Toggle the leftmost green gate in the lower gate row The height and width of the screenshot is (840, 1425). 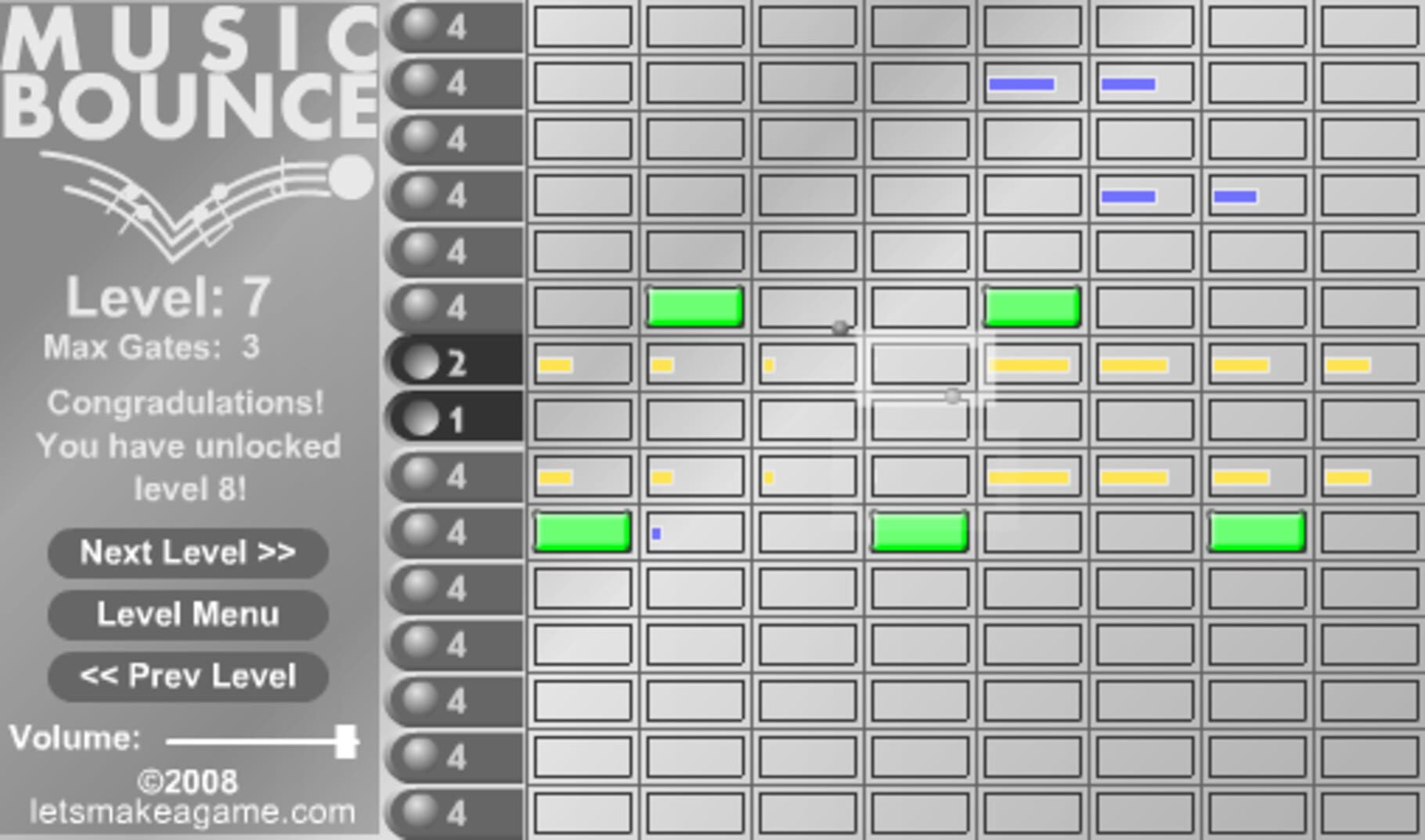[x=582, y=532]
